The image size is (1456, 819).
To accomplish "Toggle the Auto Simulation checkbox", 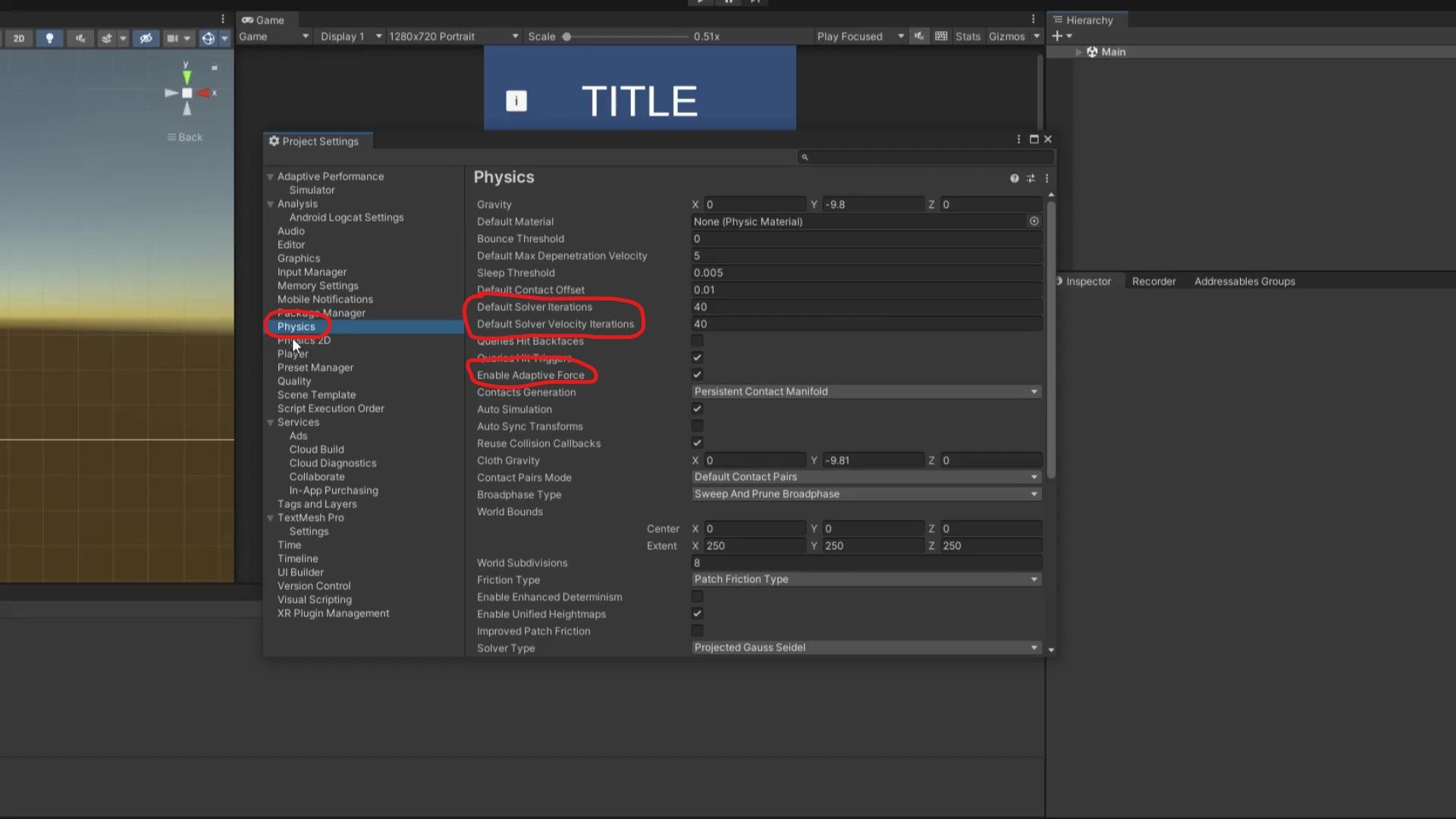I will [697, 409].
